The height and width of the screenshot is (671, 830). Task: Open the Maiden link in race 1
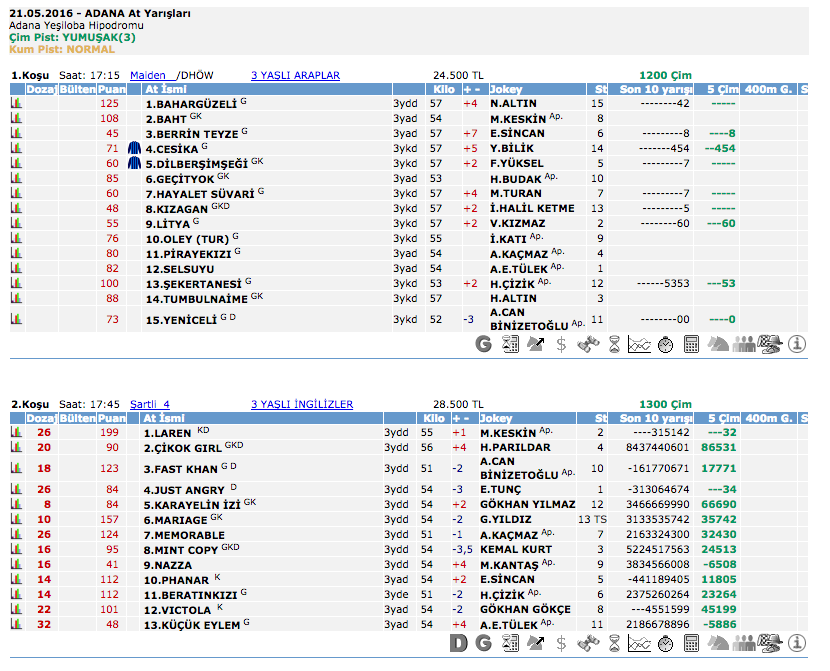pos(148,75)
